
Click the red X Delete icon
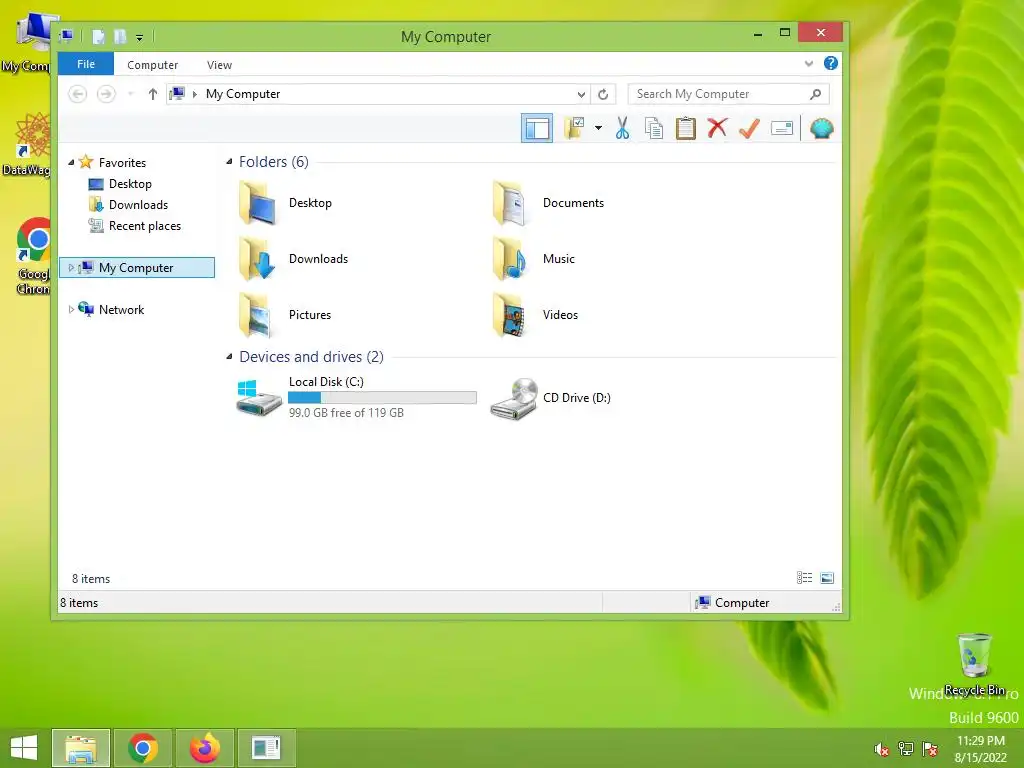(x=717, y=128)
